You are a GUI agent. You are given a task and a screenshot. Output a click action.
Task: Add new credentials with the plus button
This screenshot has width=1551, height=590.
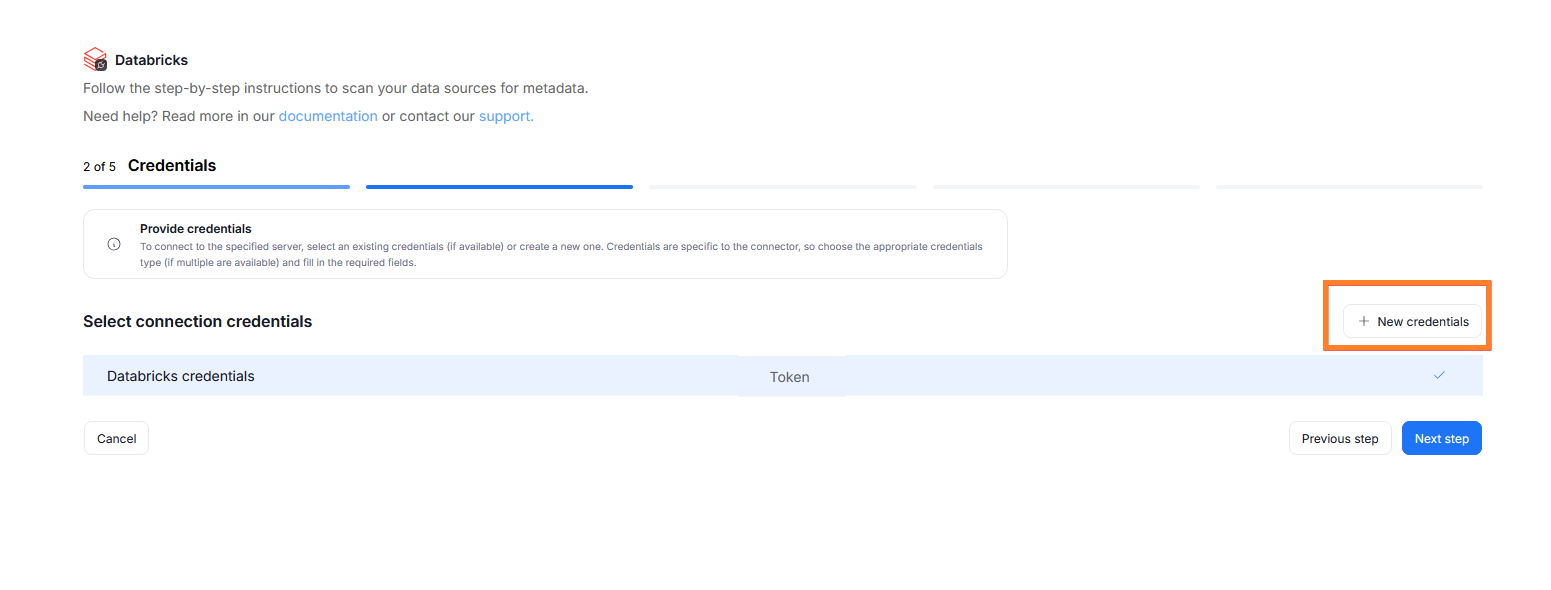(x=1412, y=321)
